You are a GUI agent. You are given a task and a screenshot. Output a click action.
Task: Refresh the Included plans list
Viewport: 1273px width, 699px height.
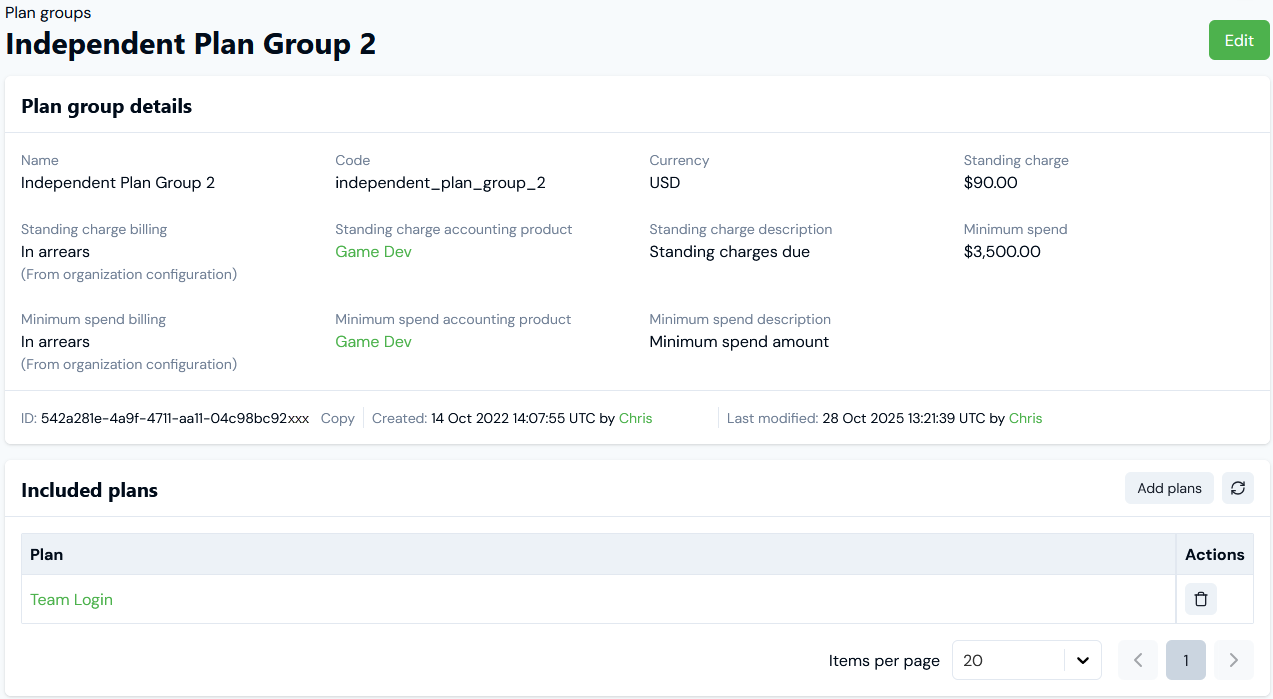(1238, 488)
